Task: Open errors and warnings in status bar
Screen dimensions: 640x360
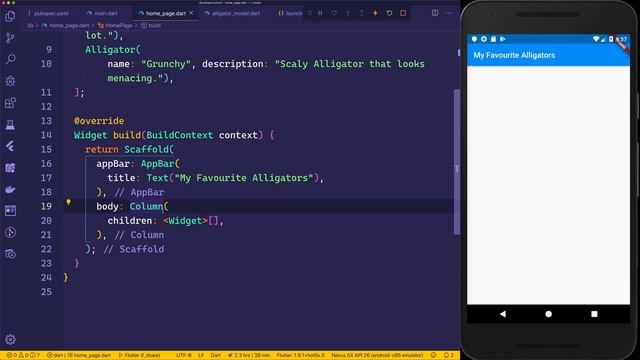Action: click(x=23, y=355)
